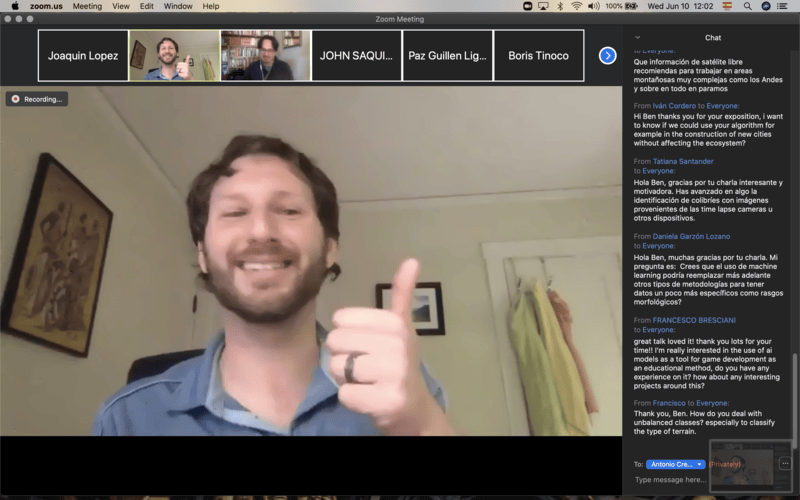Click message 'Que informacion de satélite libre'
The image size is (800, 500).
[x=708, y=75]
